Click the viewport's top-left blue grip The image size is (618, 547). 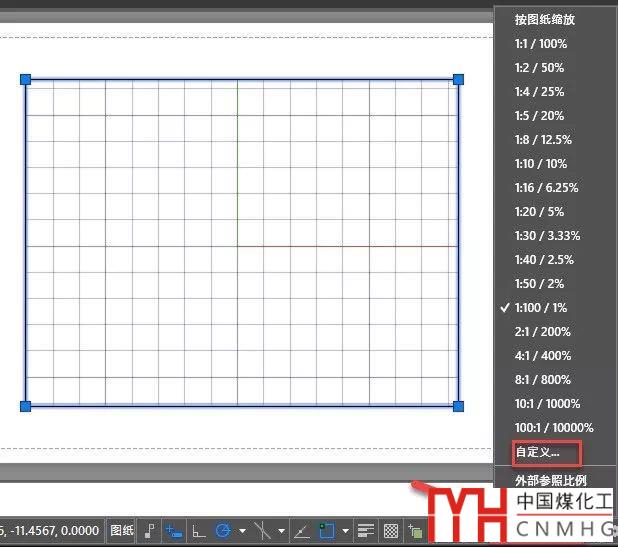click(x=26, y=79)
